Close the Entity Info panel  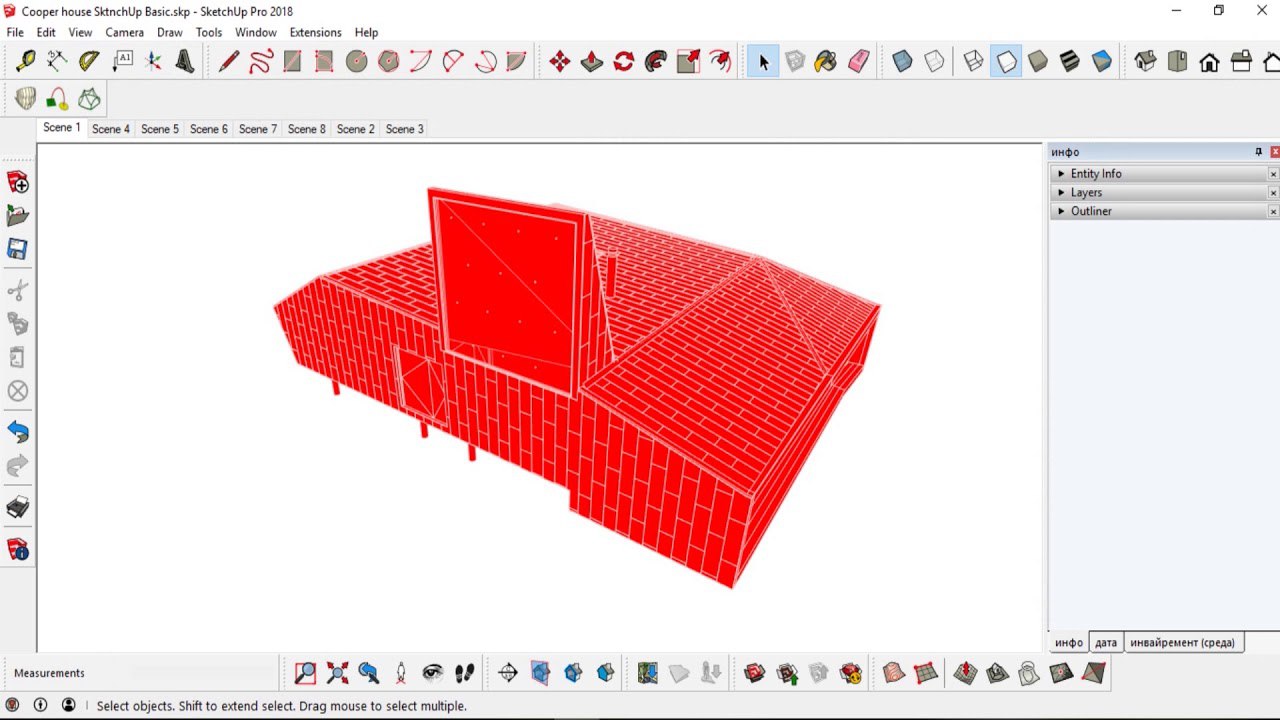pos(1273,174)
